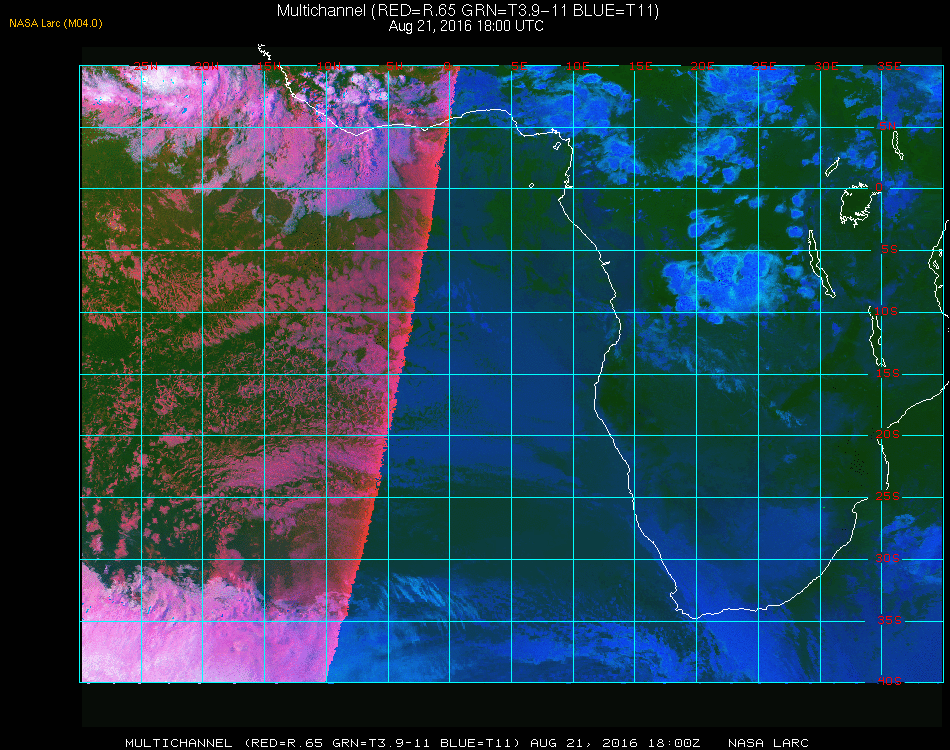
Task: Select the 35E longitude label
Action: tap(889, 66)
